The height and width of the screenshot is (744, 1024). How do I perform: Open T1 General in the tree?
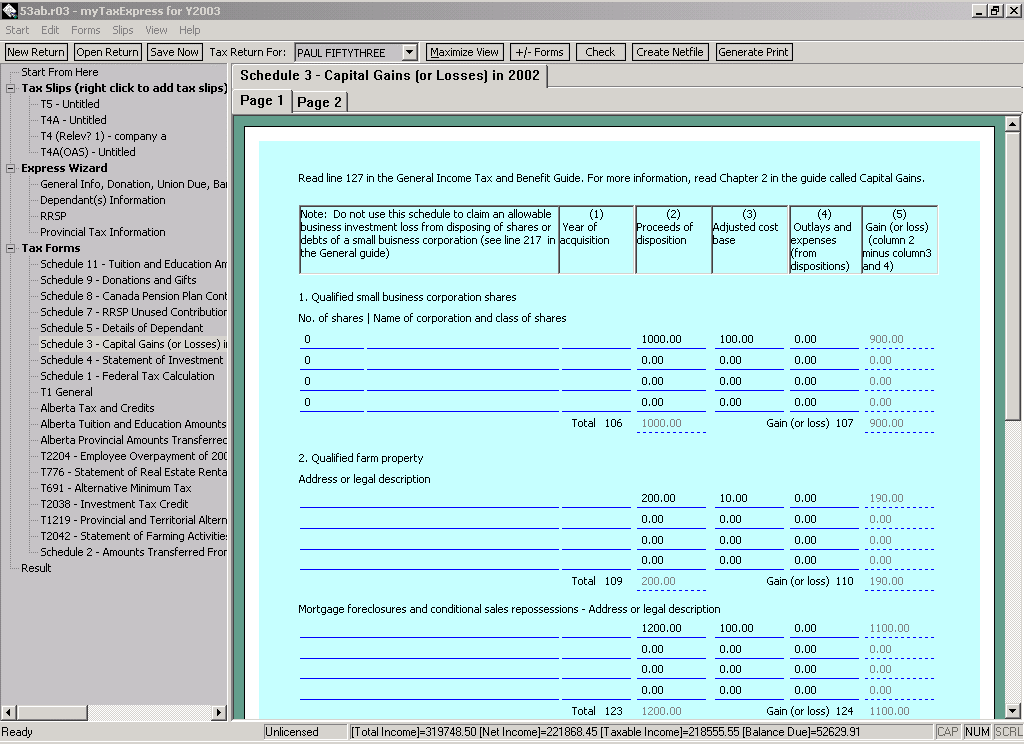66,392
